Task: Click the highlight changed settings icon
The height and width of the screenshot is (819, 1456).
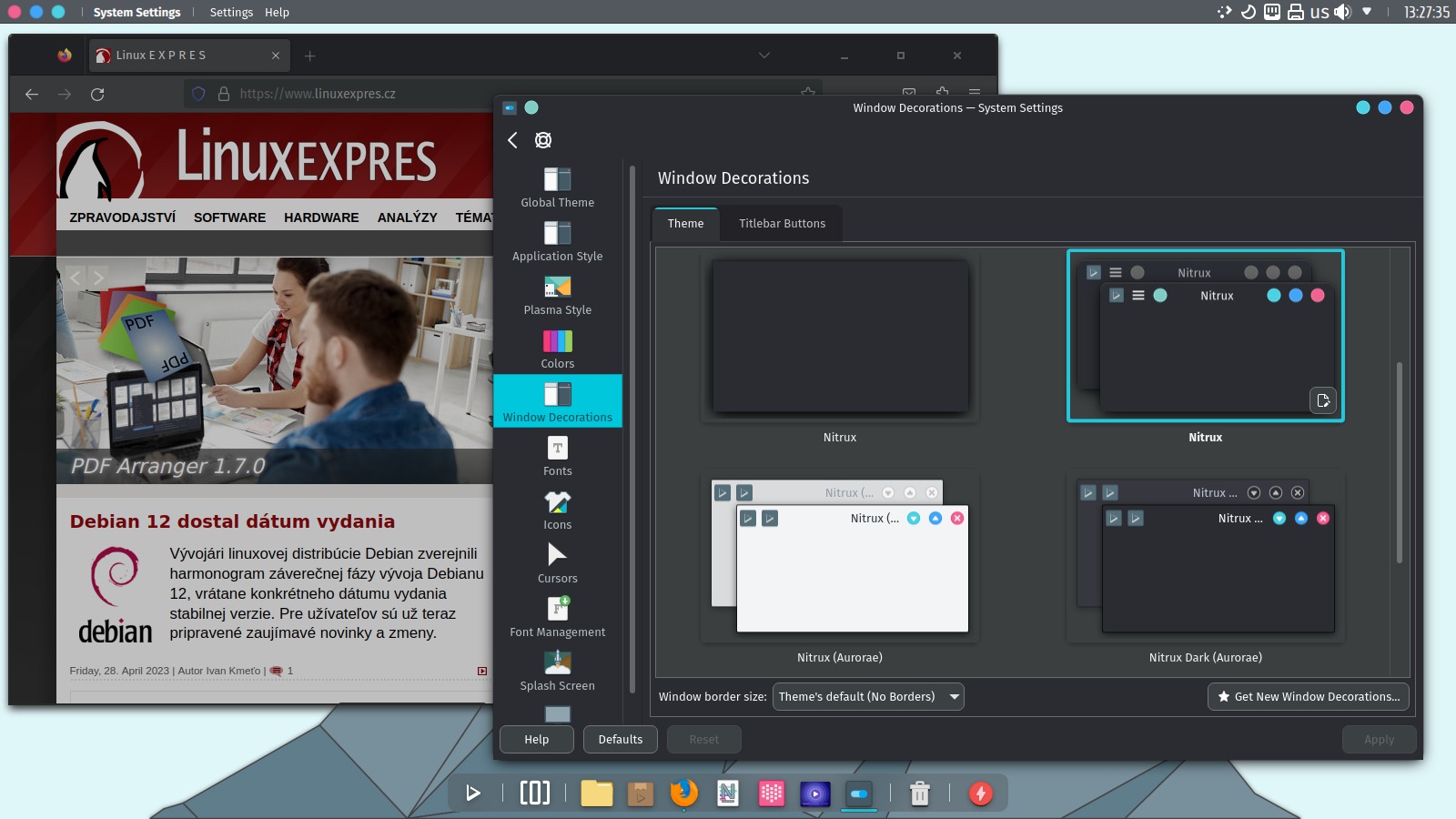Action: tap(543, 140)
